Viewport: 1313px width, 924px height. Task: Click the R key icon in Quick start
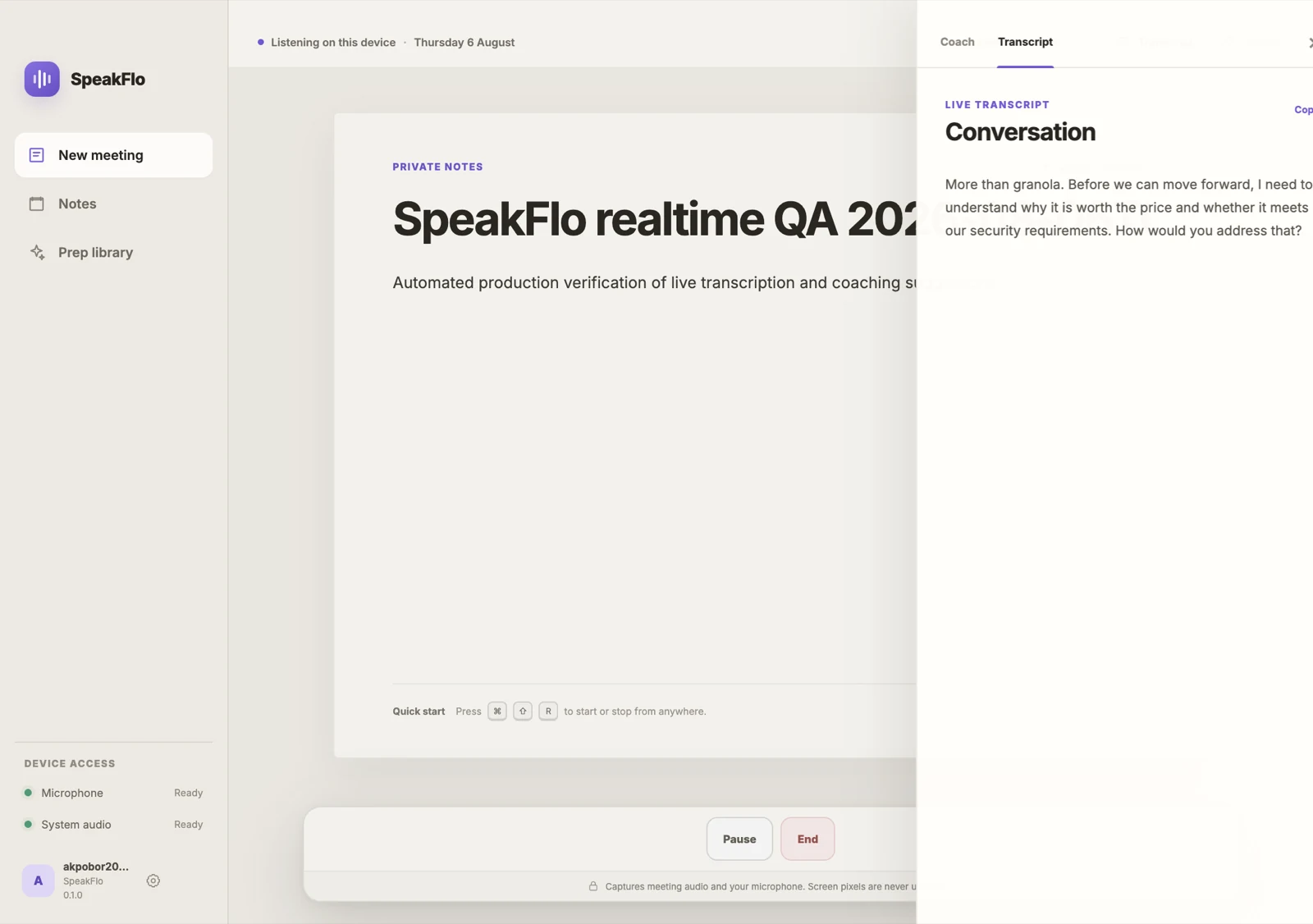(x=548, y=711)
